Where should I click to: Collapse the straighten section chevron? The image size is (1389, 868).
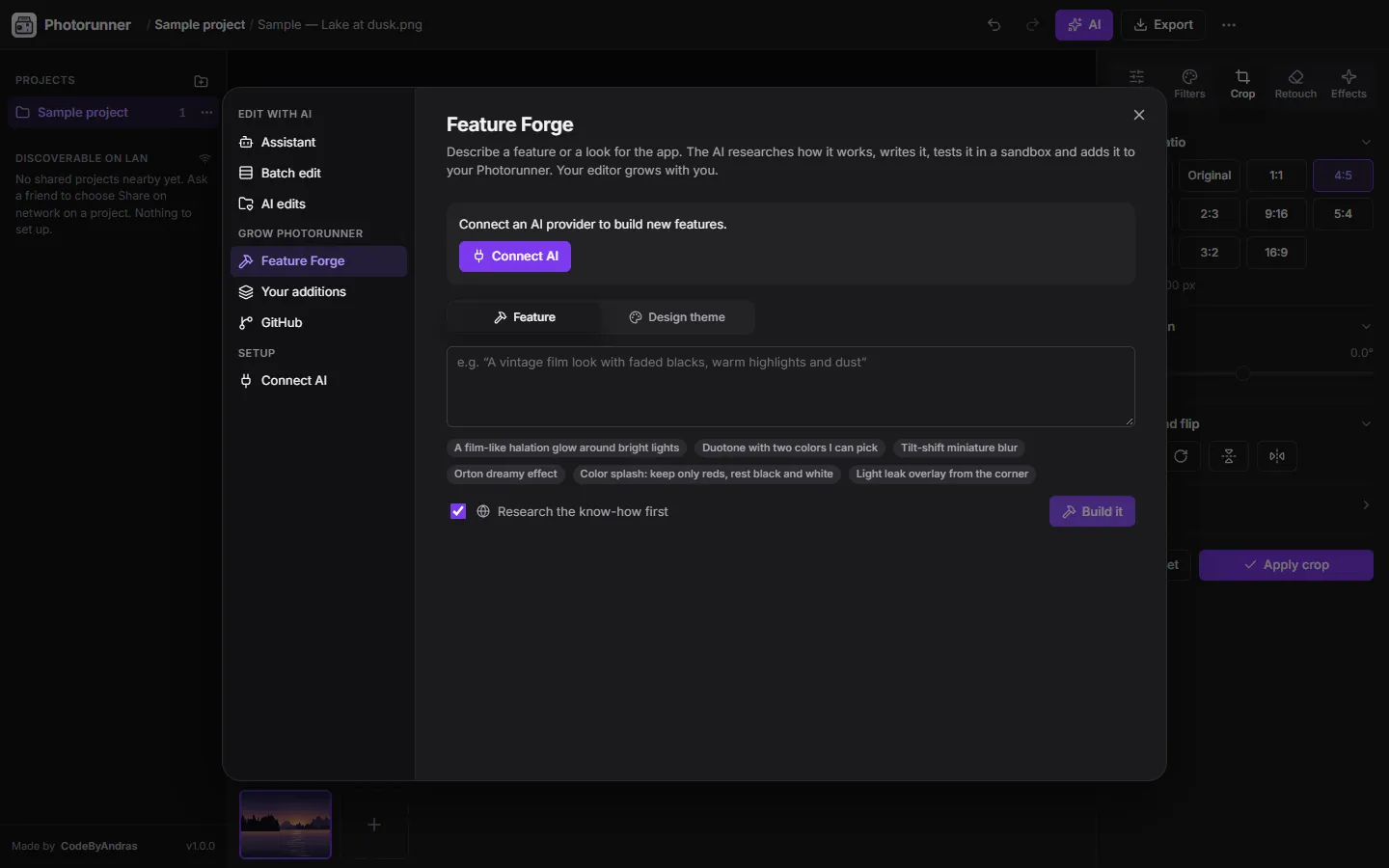(1366, 327)
